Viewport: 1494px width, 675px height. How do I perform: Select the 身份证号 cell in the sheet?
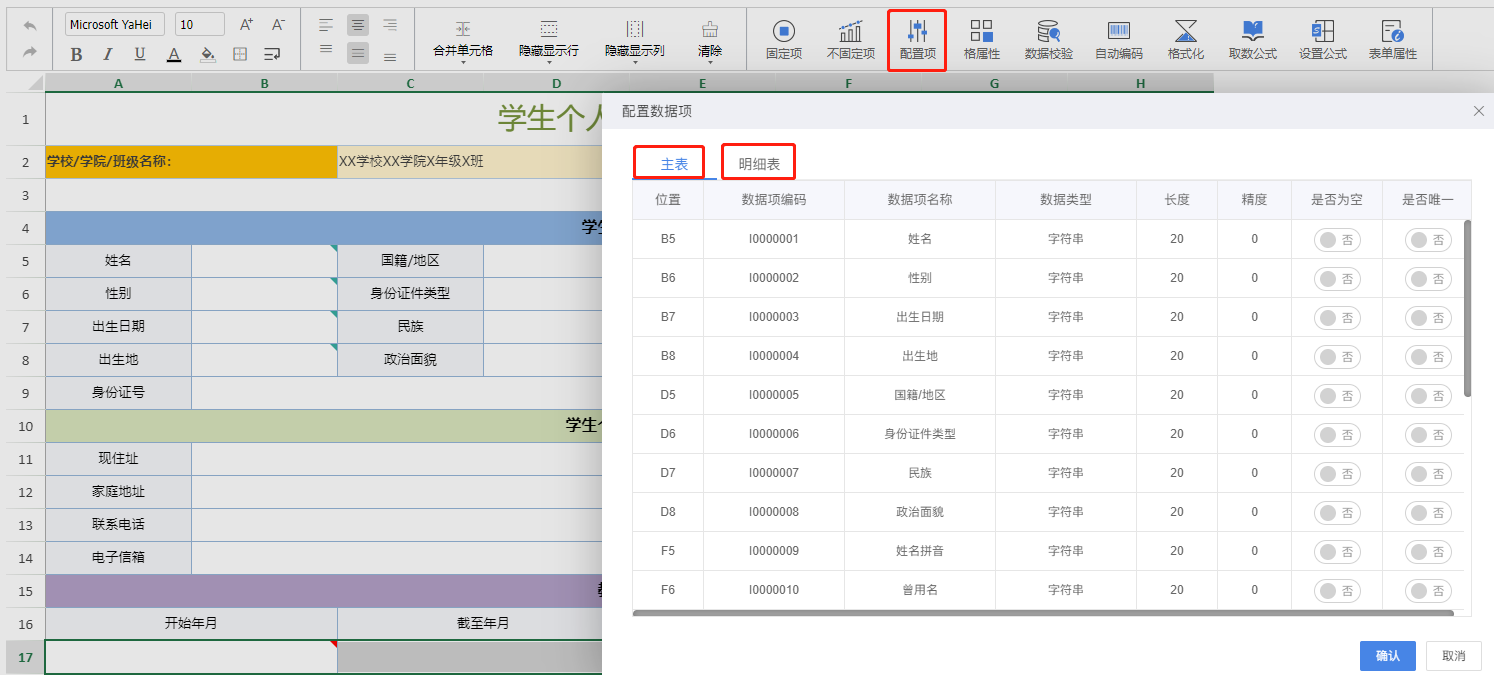pos(118,393)
